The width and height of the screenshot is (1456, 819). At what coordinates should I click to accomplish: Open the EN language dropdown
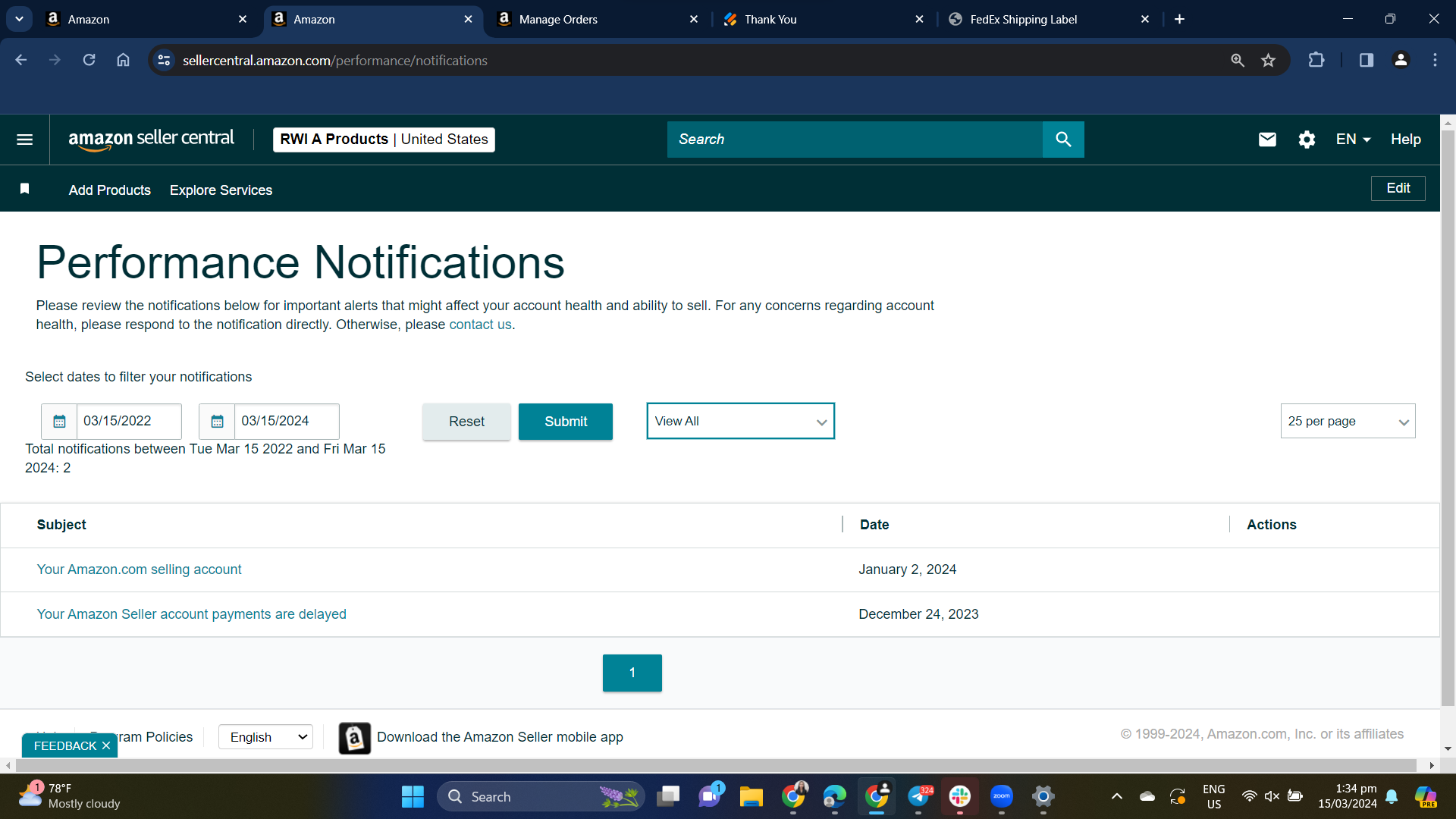1353,140
